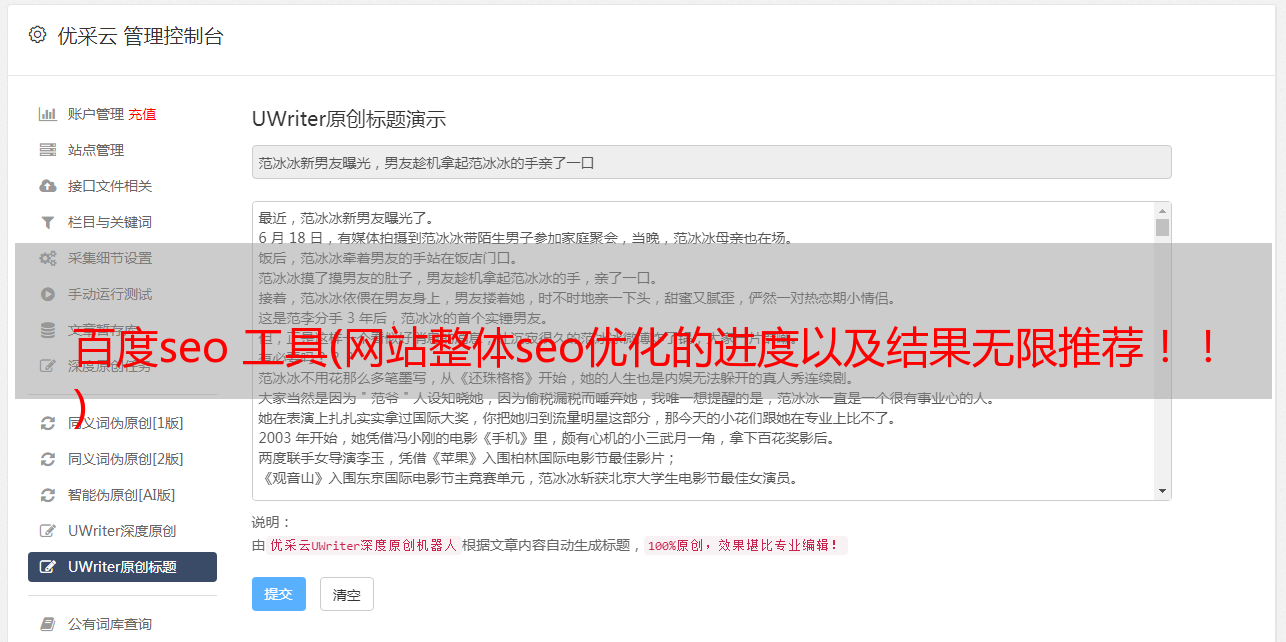This screenshot has height=642, width=1286.
Task: Click the gear icon beside 优采云 管理控制台
Action: pos(37,35)
